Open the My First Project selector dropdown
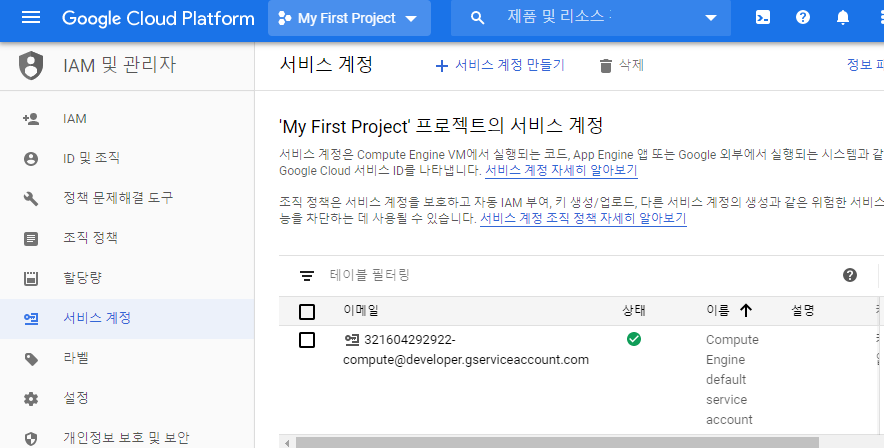Viewport: 884px width, 448px height. [349, 18]
